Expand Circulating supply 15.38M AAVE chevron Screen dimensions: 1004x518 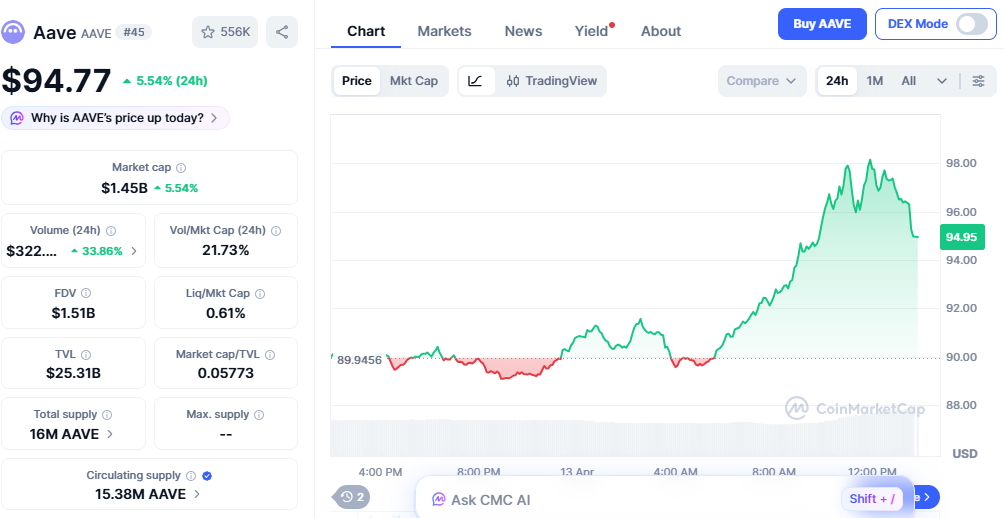pos(197,494)
